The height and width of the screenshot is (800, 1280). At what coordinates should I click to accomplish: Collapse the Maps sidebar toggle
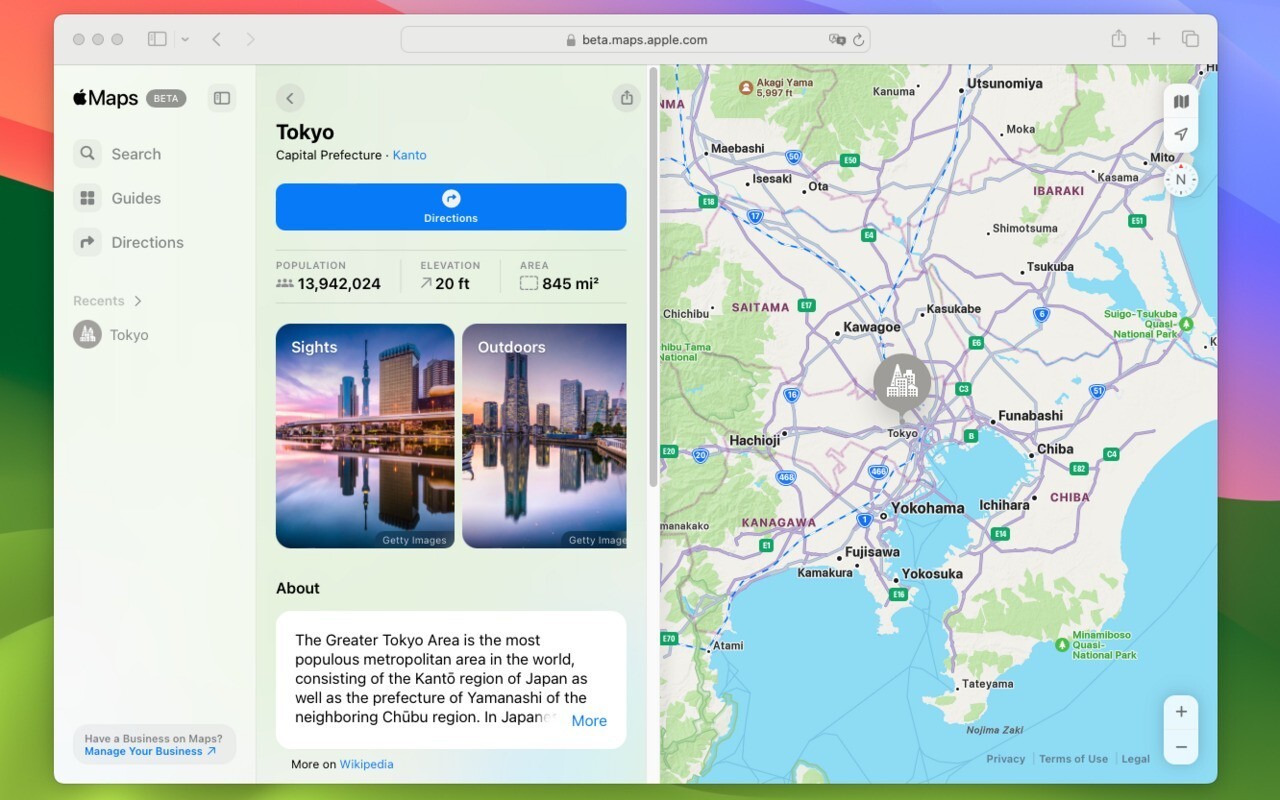(222, 98)
